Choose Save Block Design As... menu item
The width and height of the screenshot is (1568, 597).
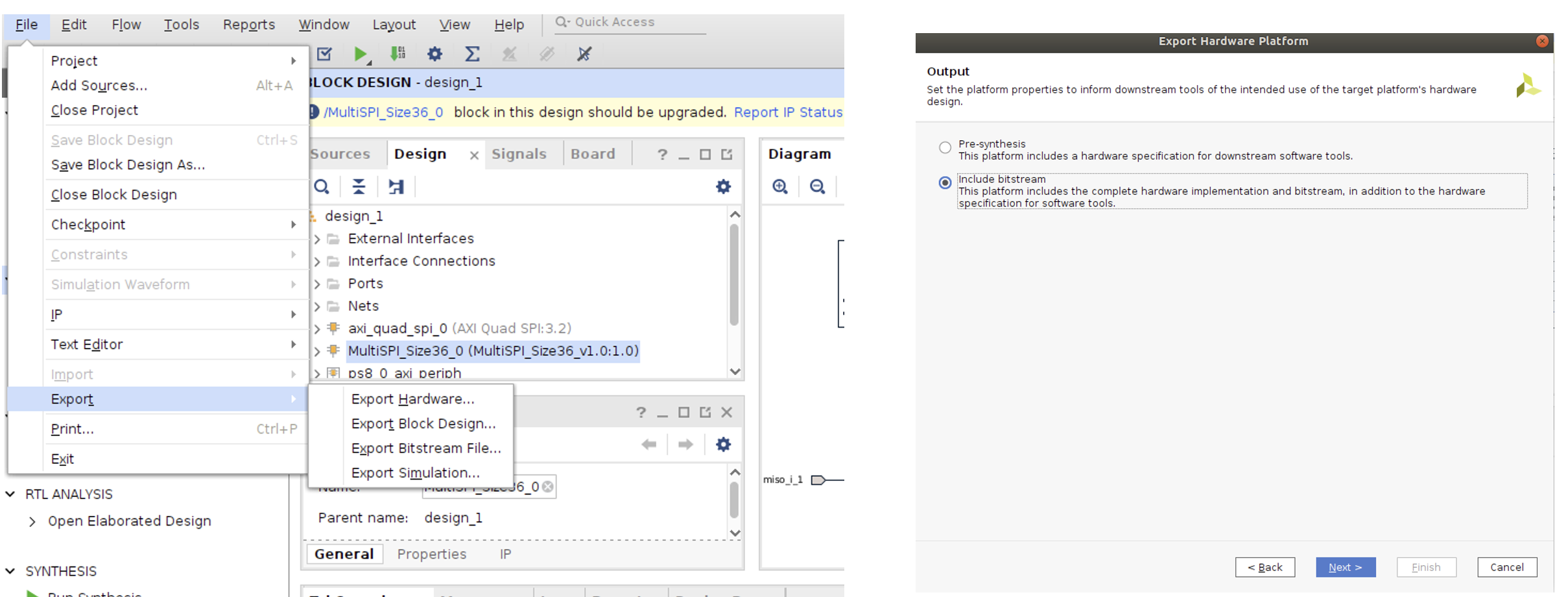point(128,165)
